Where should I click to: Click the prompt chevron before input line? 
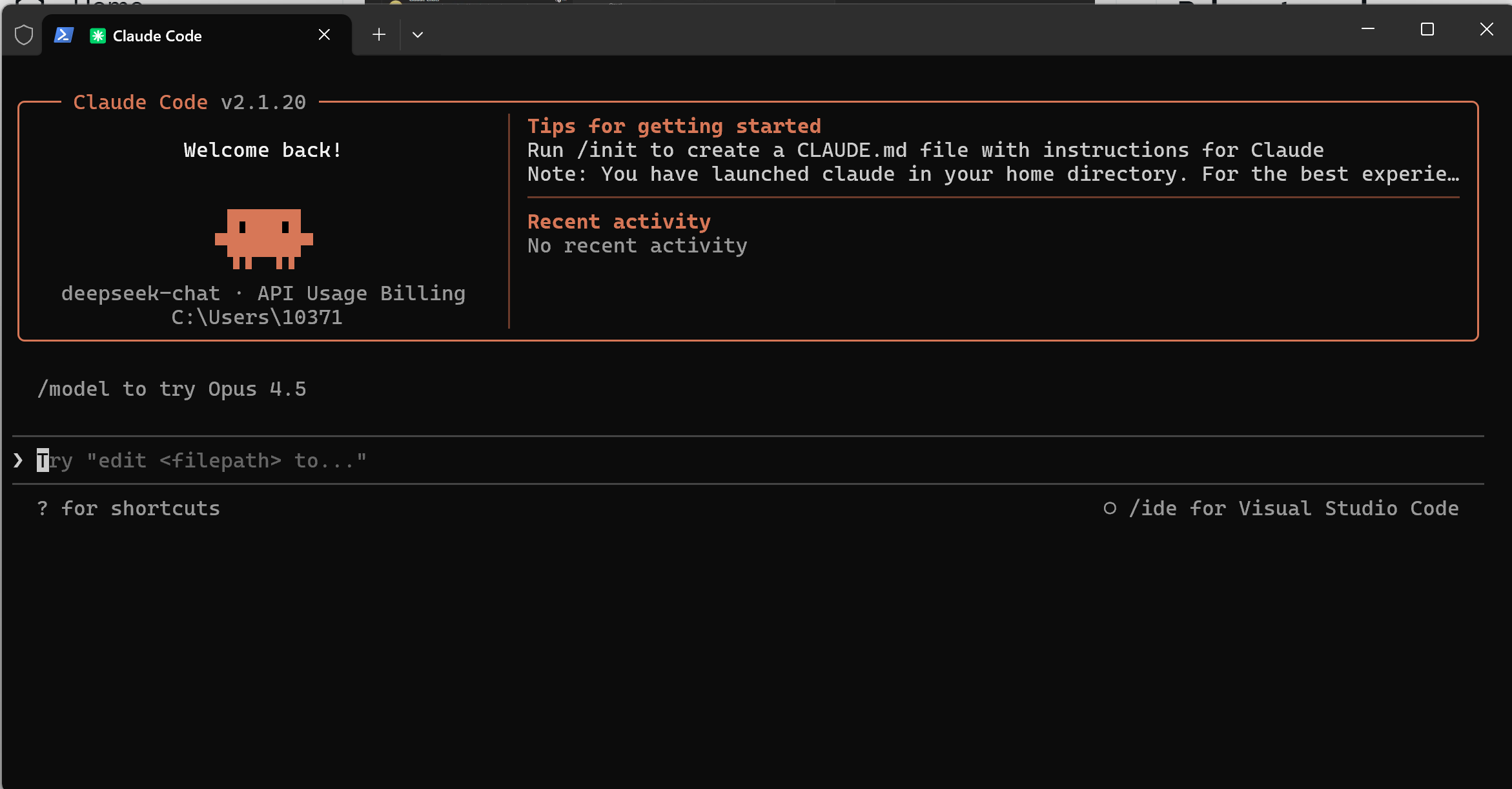point(18,460)
